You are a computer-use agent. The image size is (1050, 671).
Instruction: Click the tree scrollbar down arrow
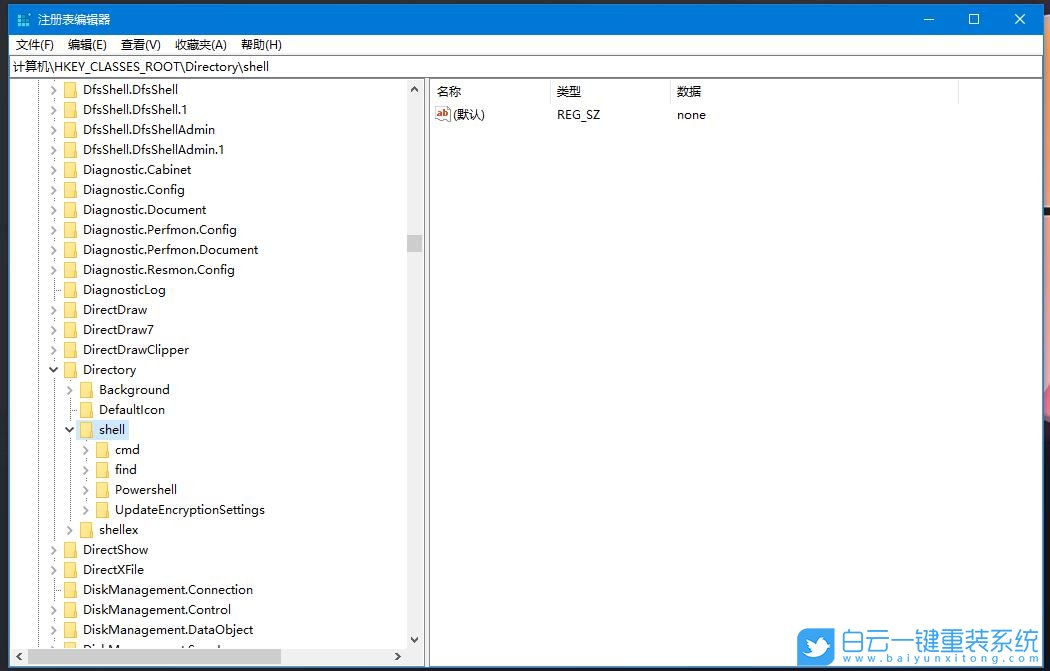(413, 638)
